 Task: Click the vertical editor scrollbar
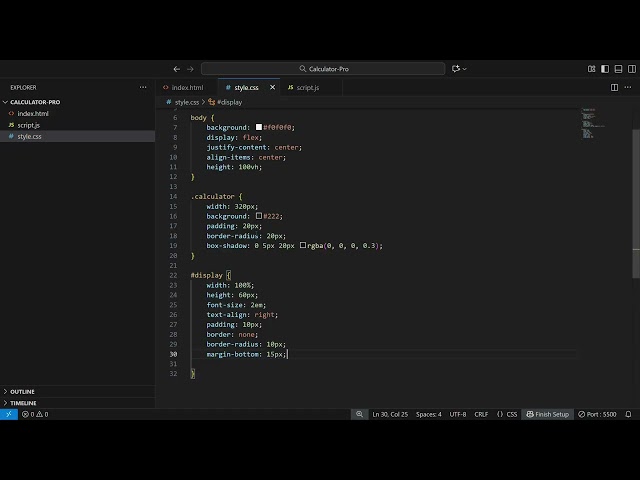tap(636, 203)
